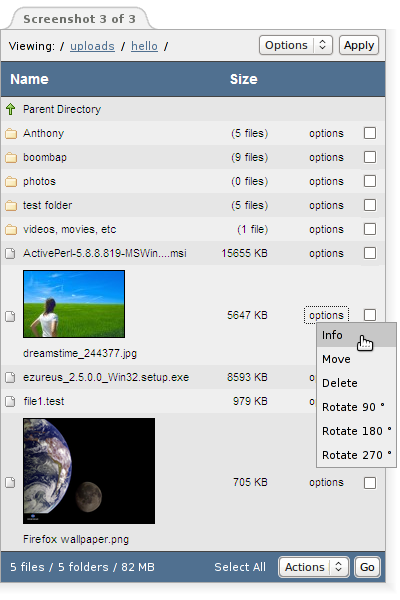Screen dimensions: 400x600
Task: Click dreamstime_244377.jpg file name
Action: [80, 353]
